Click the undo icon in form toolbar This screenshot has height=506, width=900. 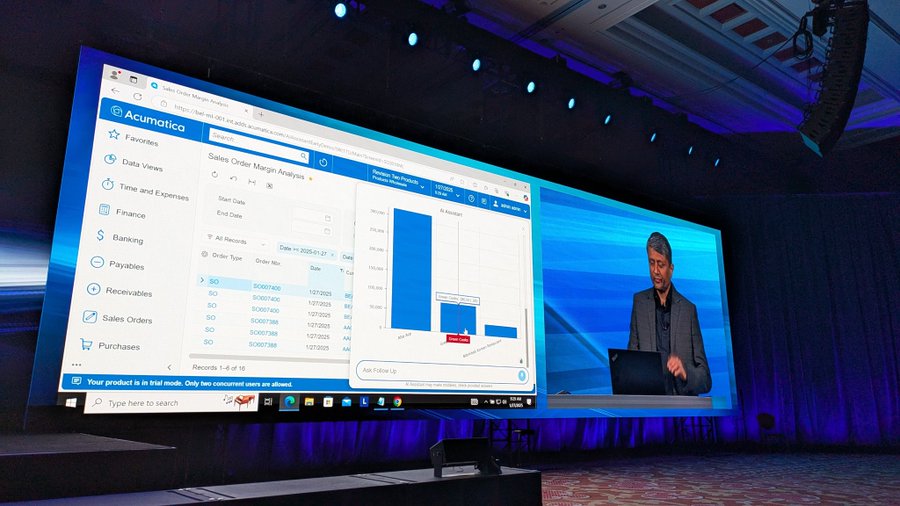[x=233, y=179]
